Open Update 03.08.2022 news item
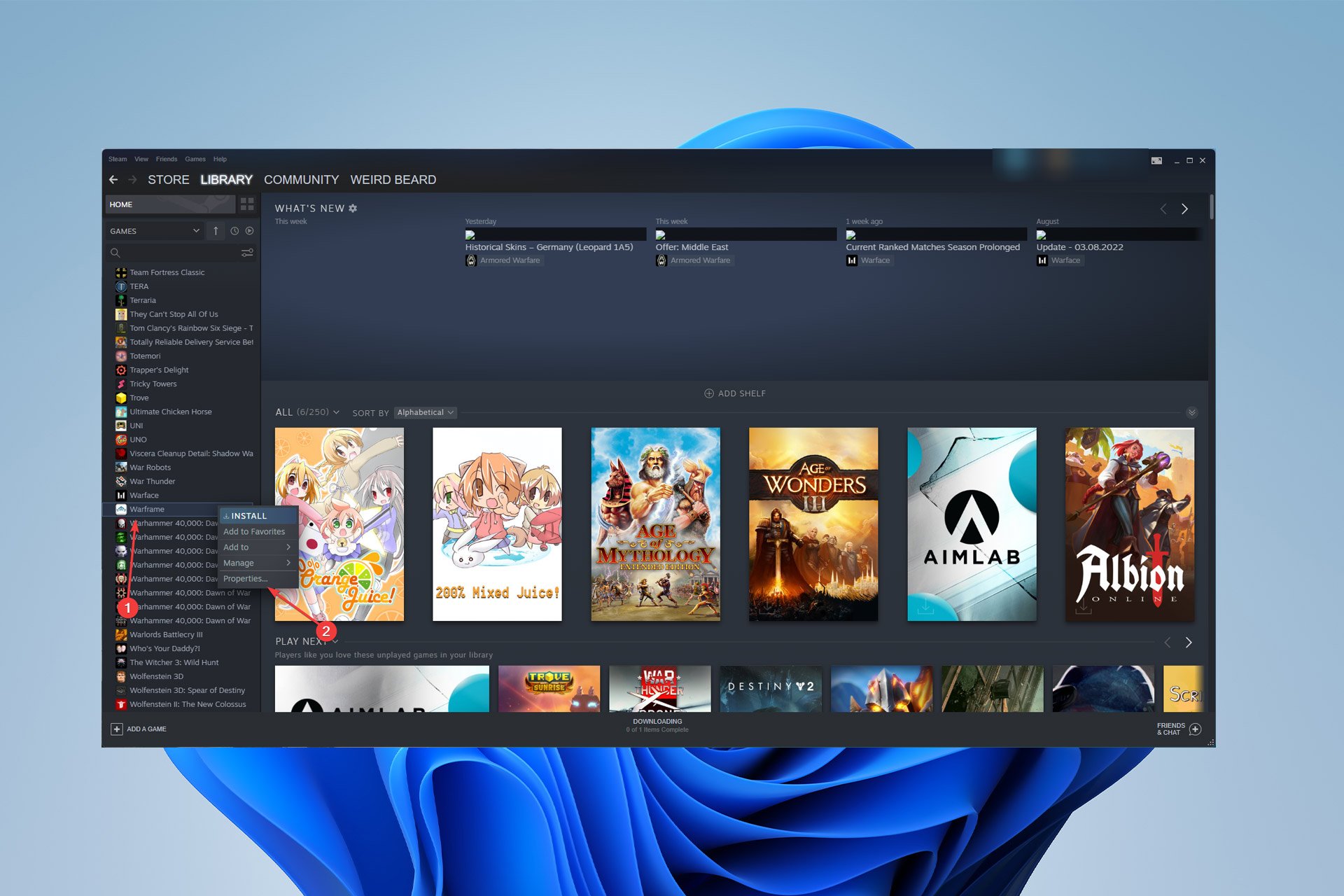The image size is (1344, 896). (1080, 247)
